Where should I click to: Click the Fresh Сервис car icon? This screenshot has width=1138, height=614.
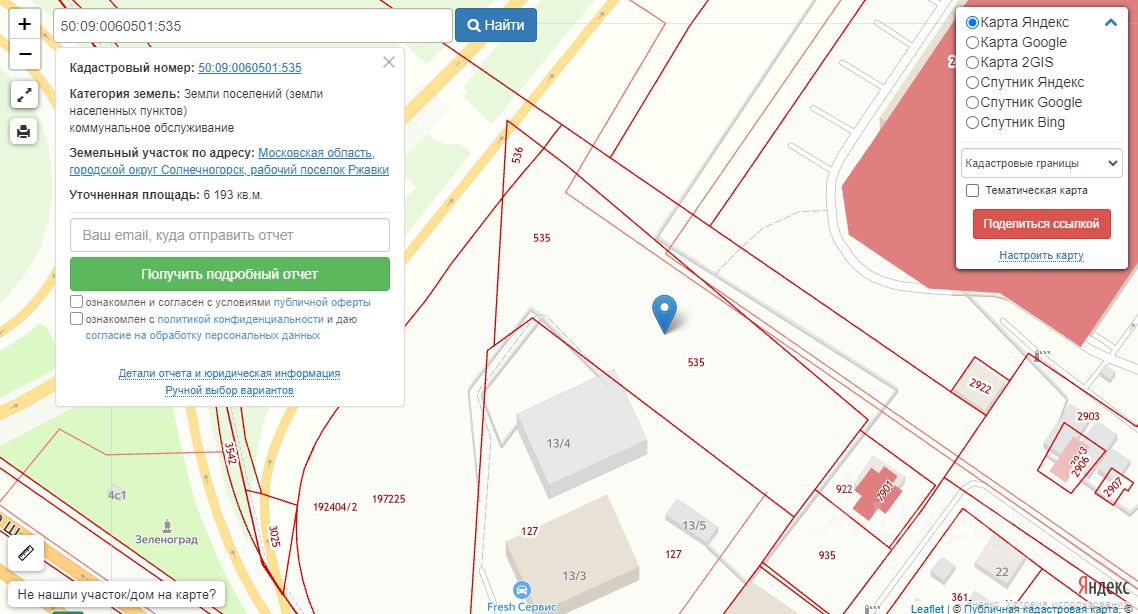click(521, 590)
